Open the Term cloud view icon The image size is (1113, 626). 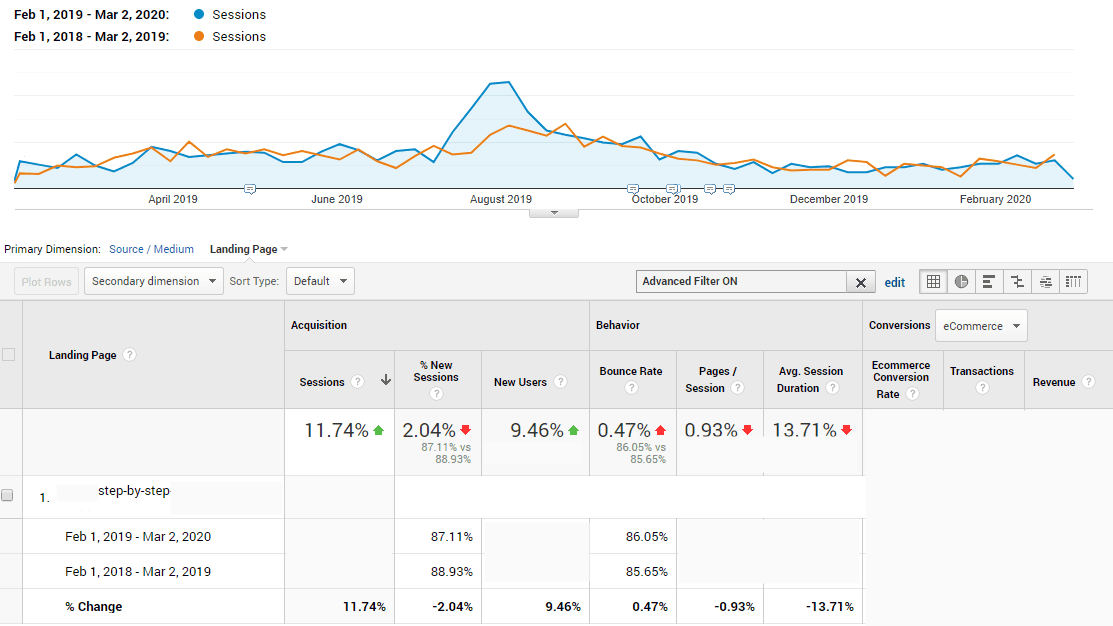(1045, 282)
